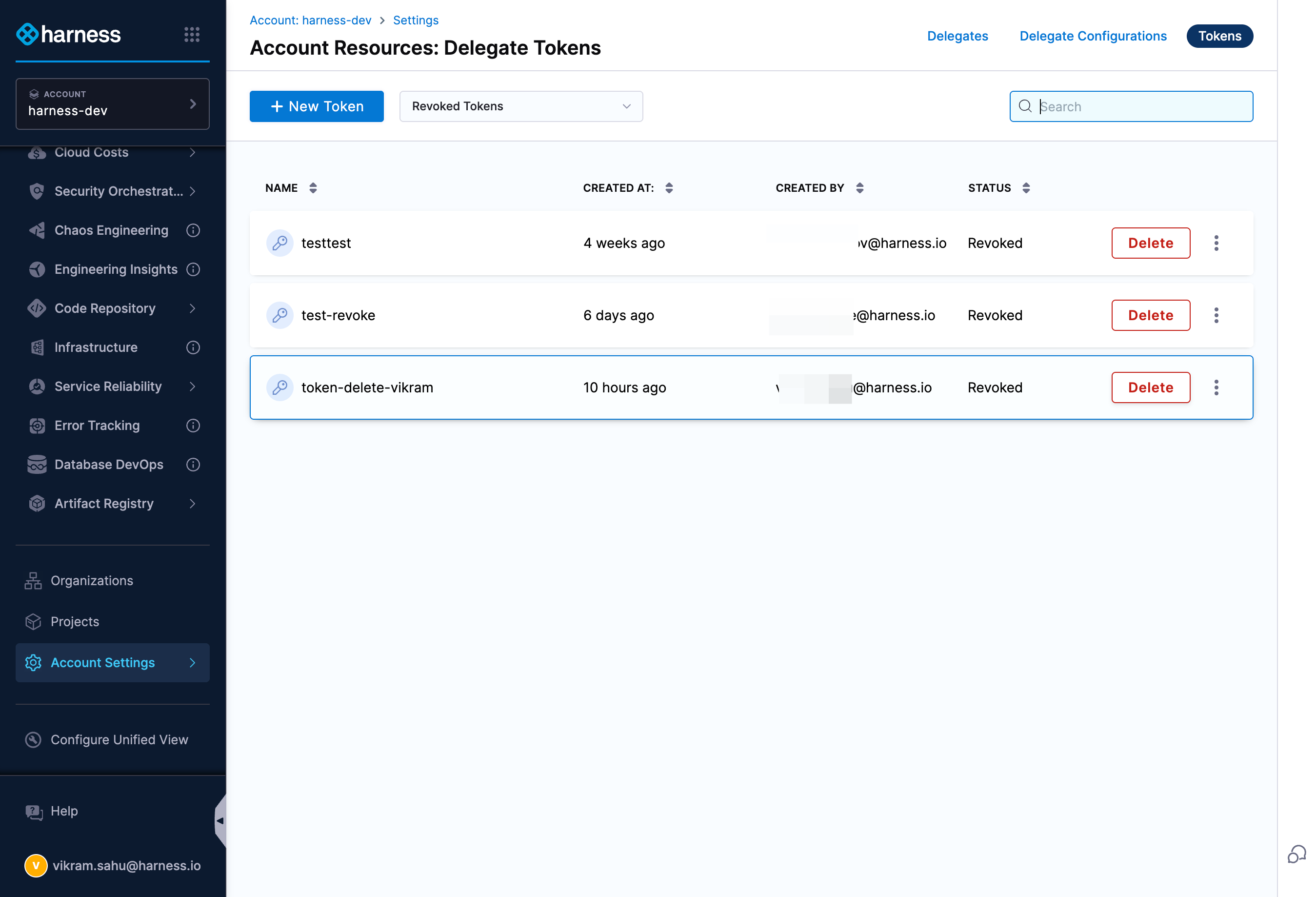The height and width of the screenshot is (897, 1316).
Task: Expand Security Orchestration chevron
Action: click(x=193, y=191)
